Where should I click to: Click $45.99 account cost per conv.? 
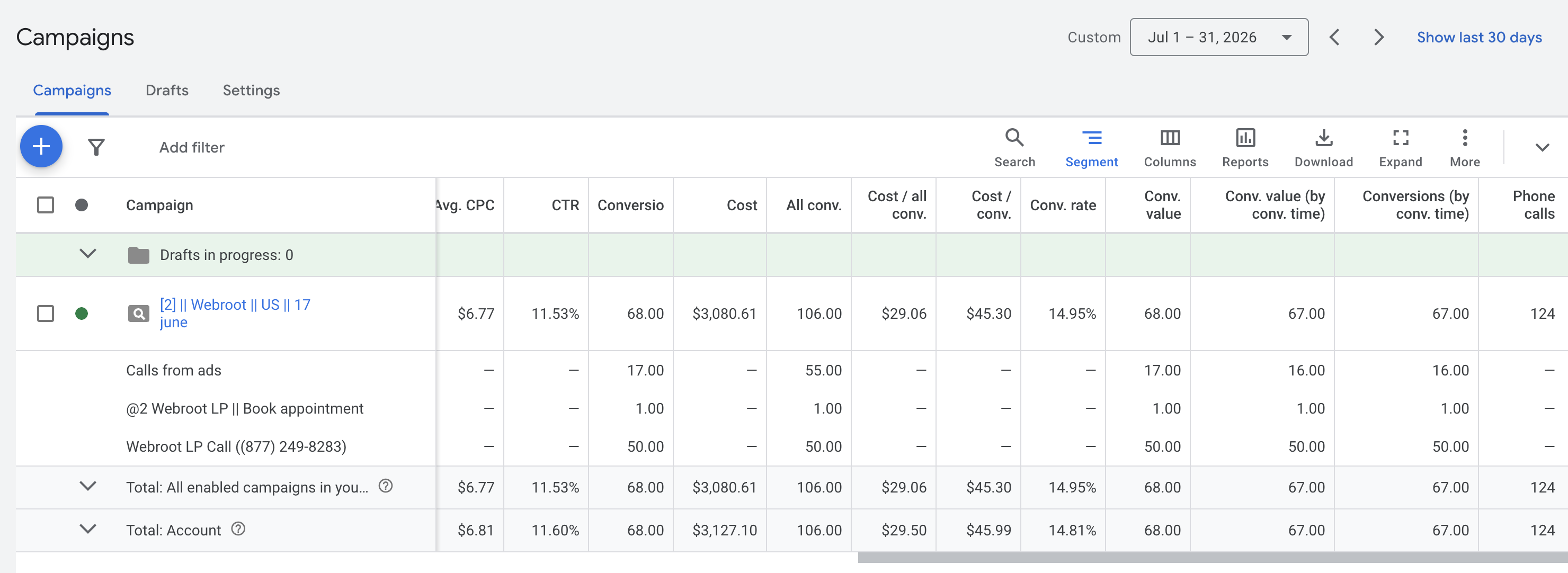tap(988, 531)
